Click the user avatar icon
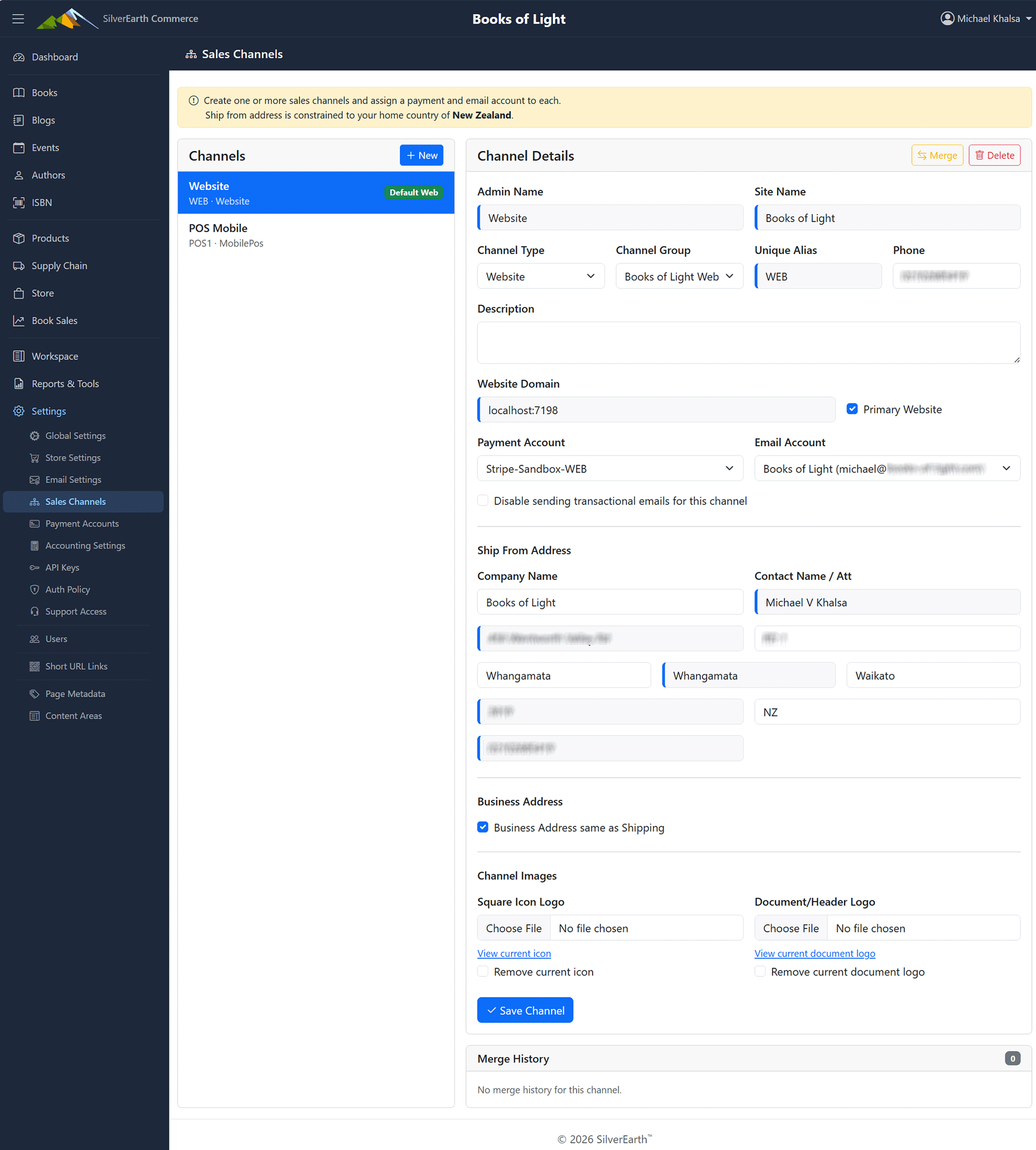Viewport: 1036px width, 1150px height. [946, 19]
